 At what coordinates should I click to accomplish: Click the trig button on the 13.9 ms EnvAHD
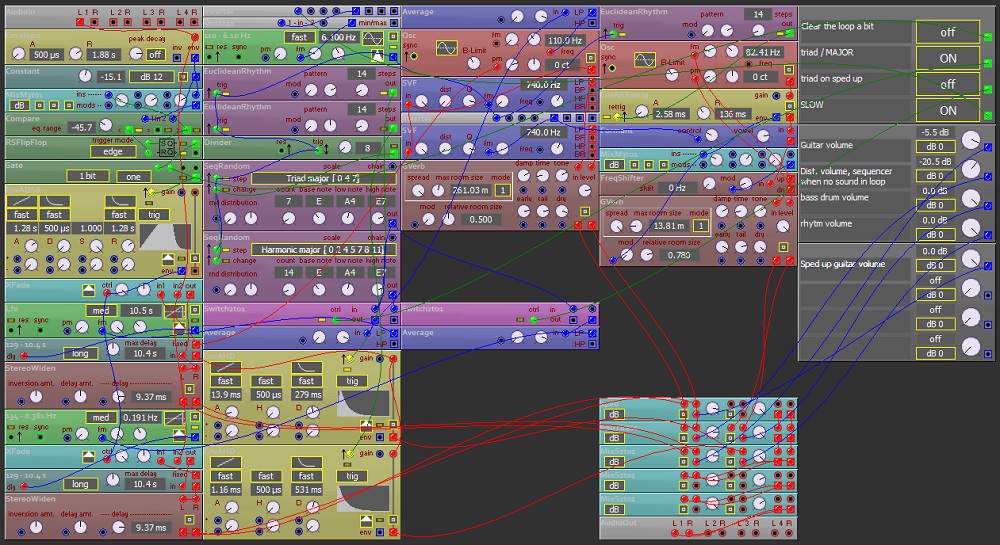[x=352, y=381]
